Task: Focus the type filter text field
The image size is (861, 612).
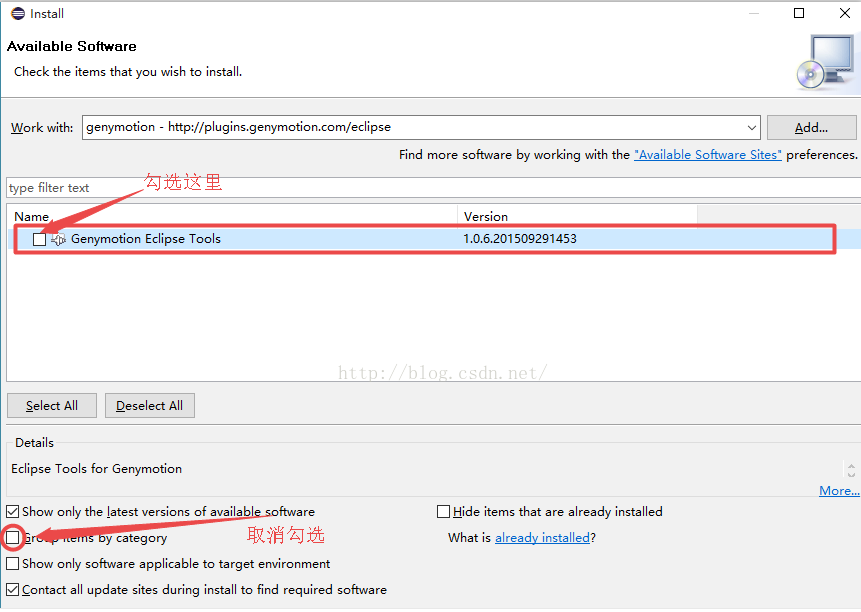Action: pos(434,188)
